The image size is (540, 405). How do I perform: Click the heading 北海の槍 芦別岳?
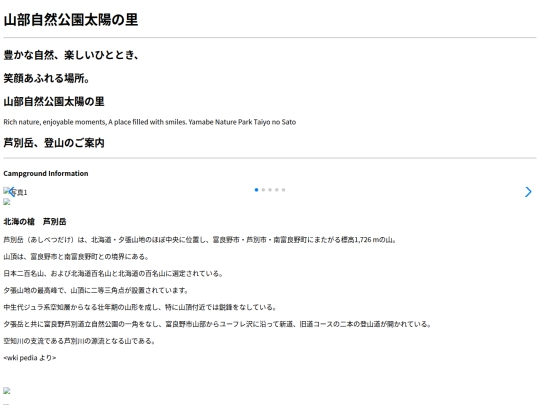tap(35, 221)
